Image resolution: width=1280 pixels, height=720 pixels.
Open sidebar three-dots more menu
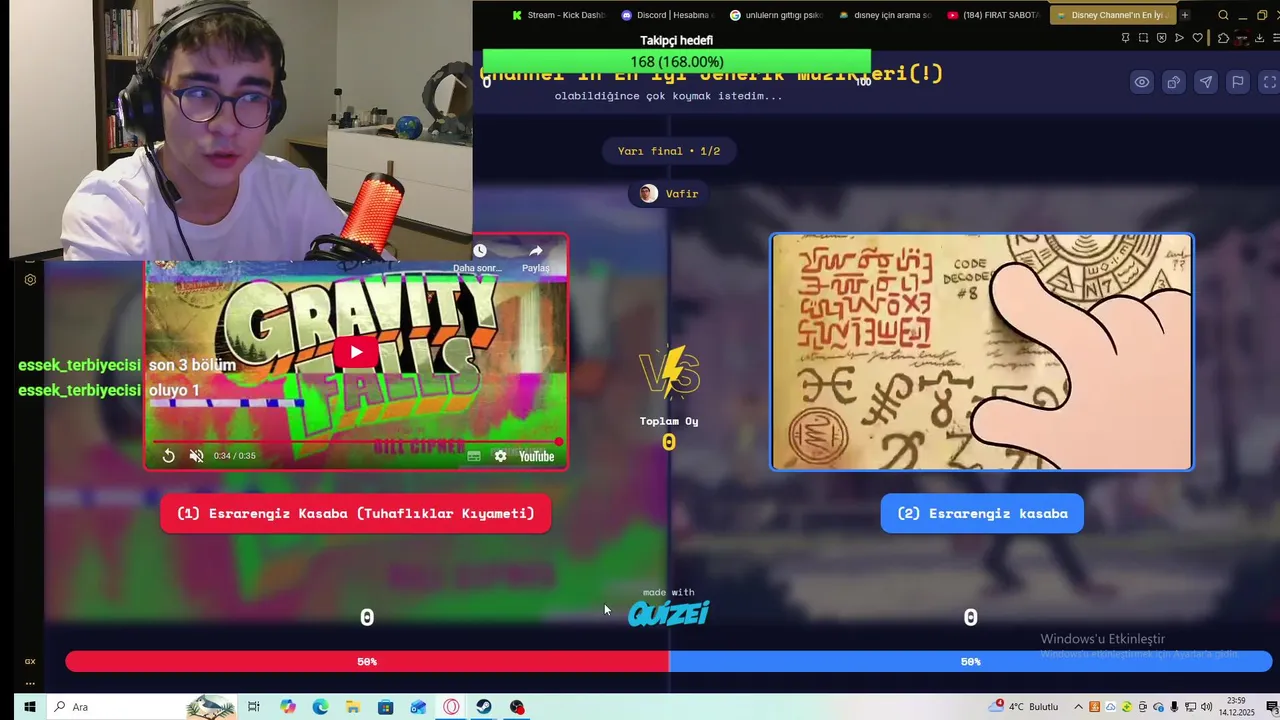point(30,684)
